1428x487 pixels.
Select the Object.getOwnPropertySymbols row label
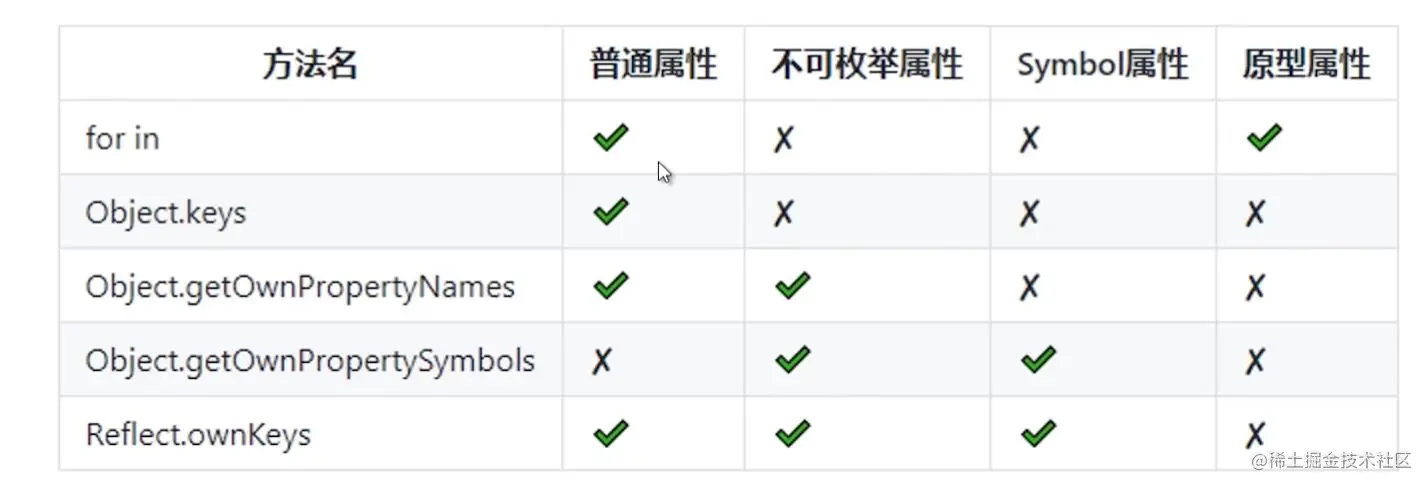coord(310,360)
